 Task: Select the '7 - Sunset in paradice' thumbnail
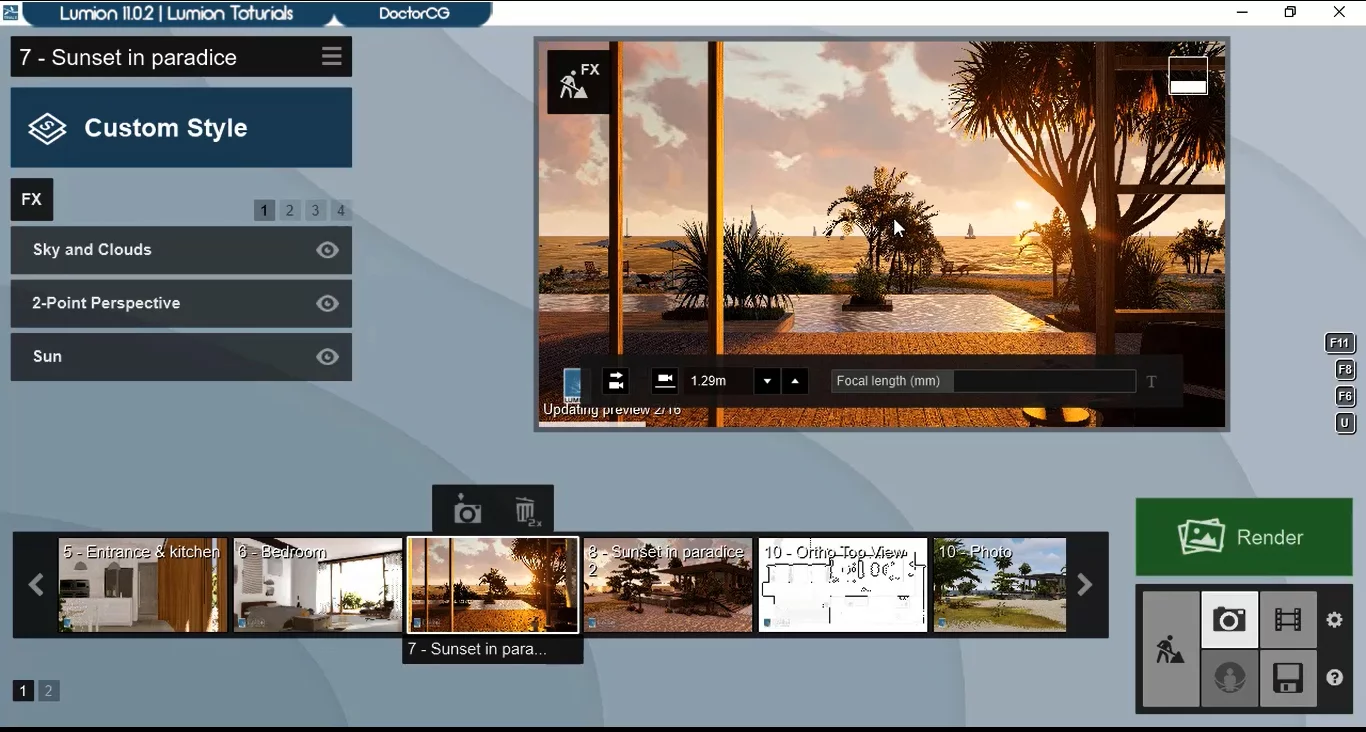[x=493, y=585]
